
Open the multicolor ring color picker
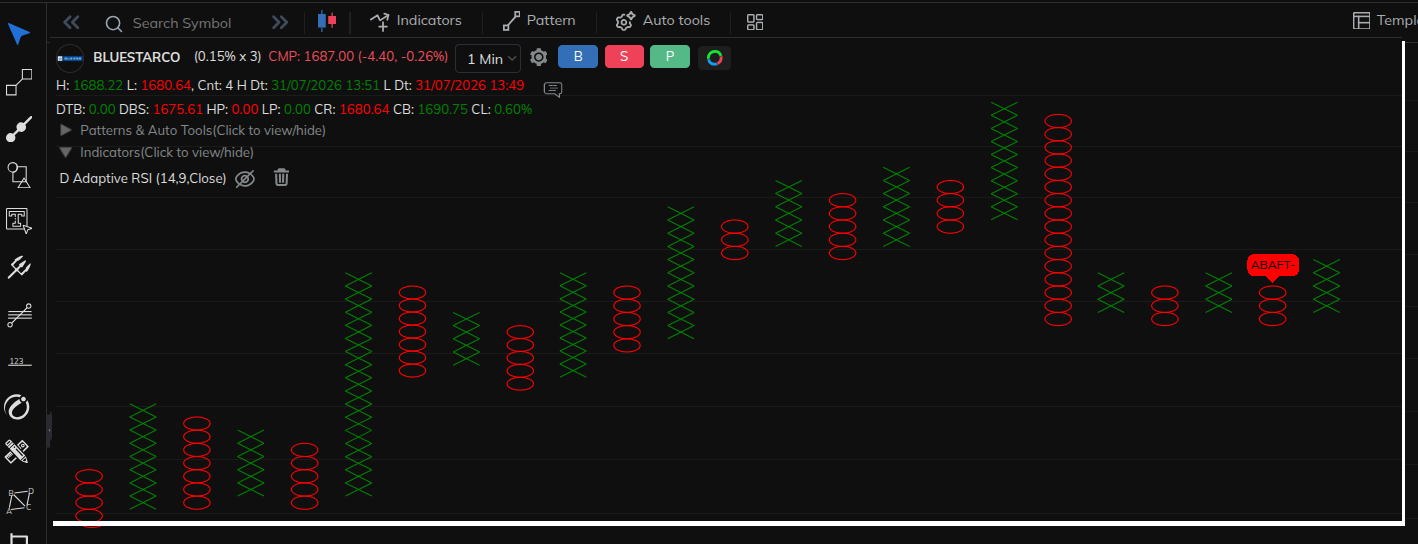tap(714, 57)
